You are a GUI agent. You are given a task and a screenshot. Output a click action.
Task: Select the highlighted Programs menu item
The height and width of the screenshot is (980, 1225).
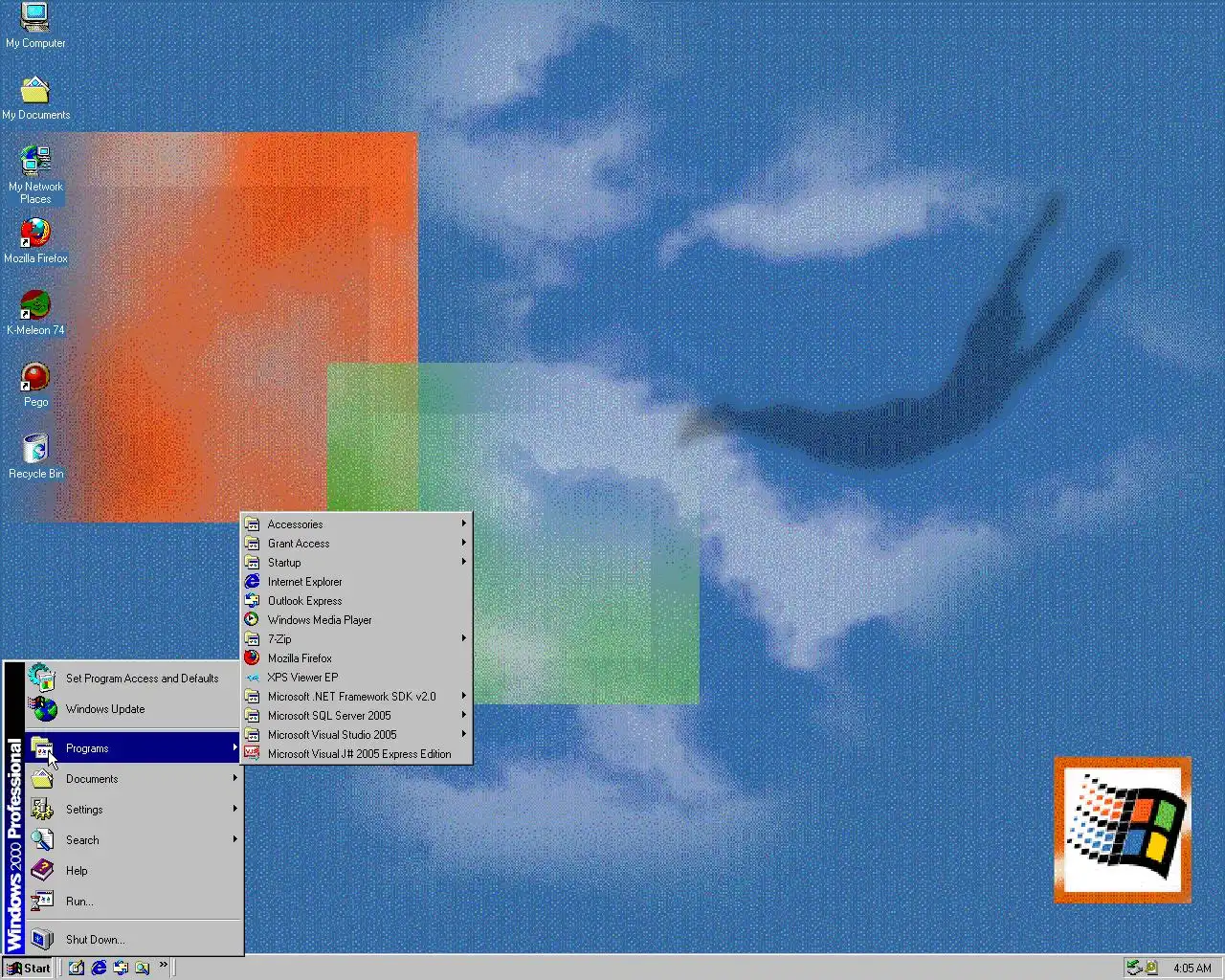tap(133, 747)
